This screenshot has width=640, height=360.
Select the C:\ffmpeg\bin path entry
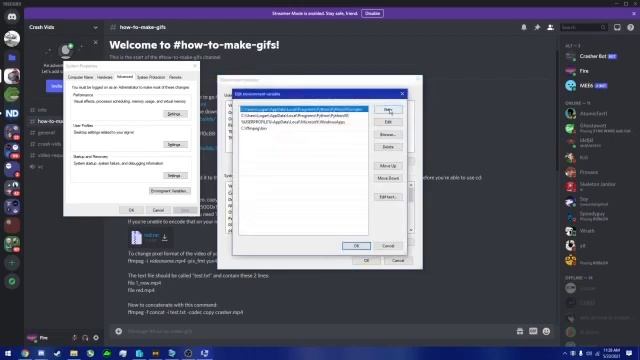254,128
